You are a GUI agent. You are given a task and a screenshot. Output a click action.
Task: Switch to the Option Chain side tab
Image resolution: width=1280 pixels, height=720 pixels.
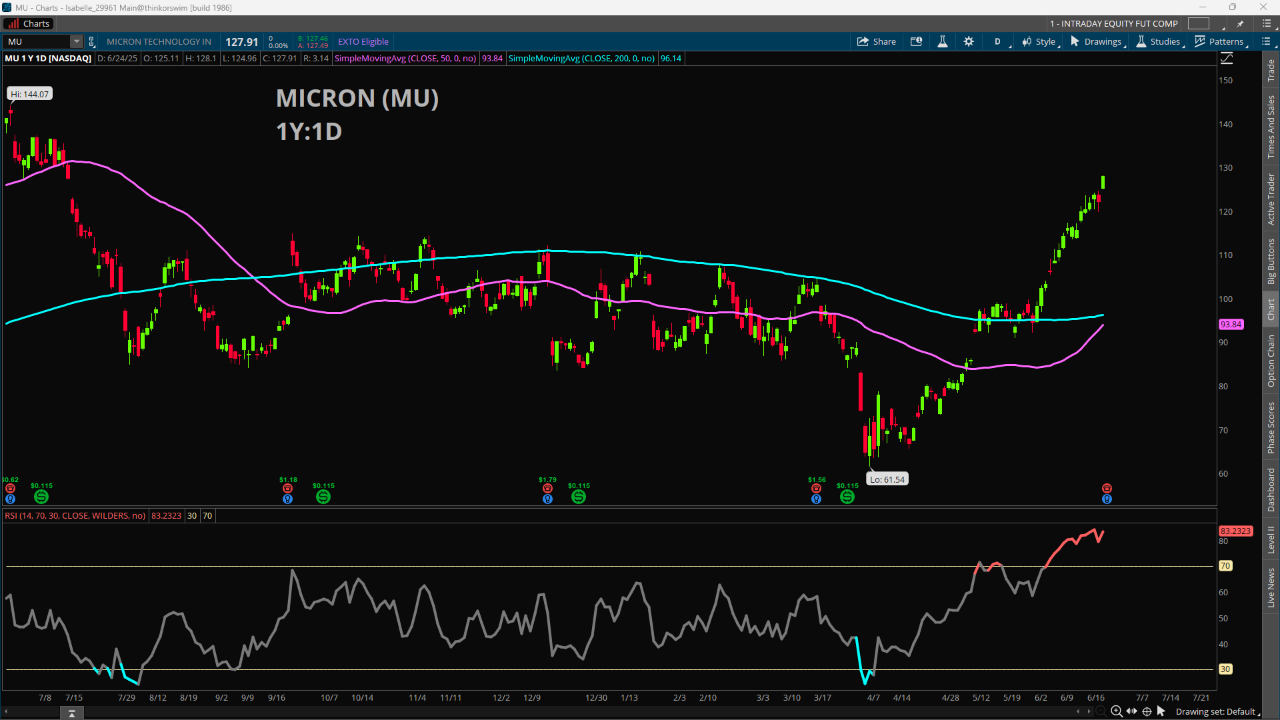[x=1271, y=361]
